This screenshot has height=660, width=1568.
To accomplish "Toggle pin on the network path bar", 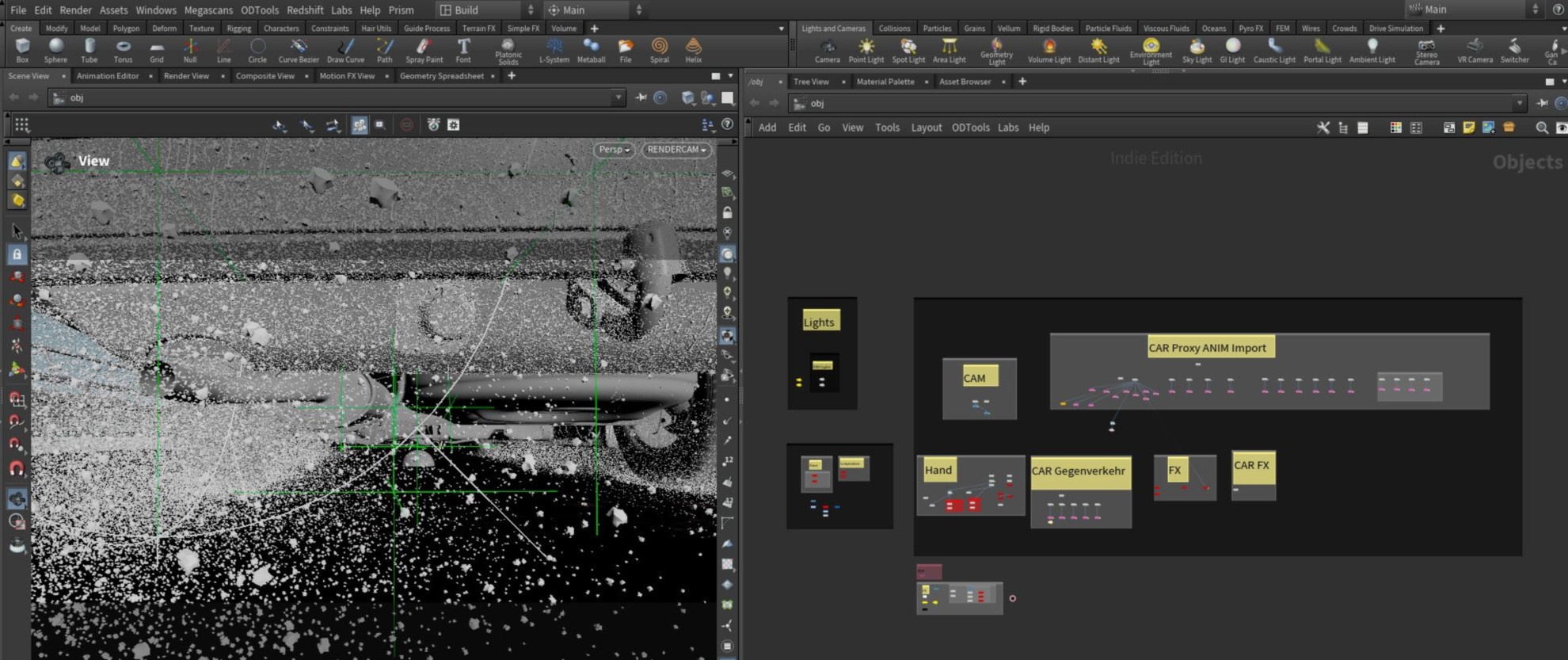I will click(x=1542, y=103).
